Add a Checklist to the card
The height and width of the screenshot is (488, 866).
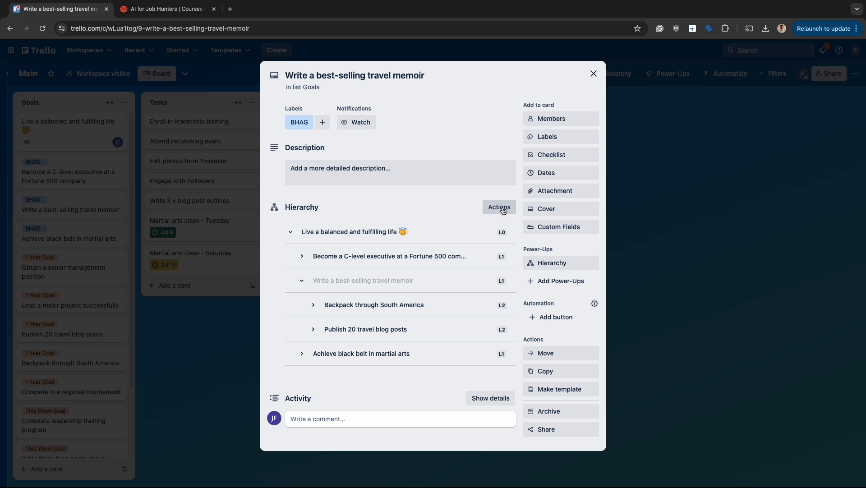point(561,155)
